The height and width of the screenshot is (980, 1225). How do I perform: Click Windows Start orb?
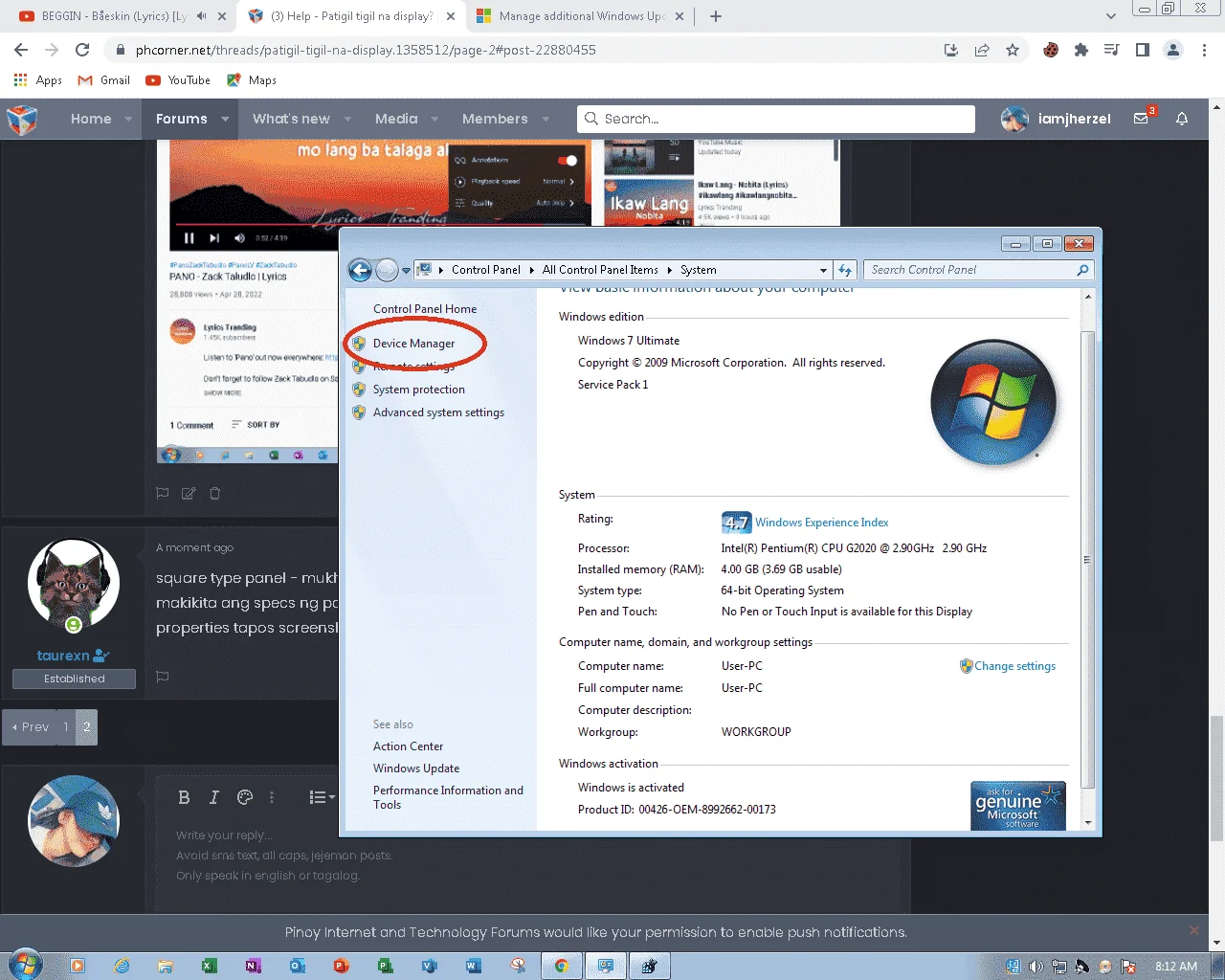tap(25, 965)
